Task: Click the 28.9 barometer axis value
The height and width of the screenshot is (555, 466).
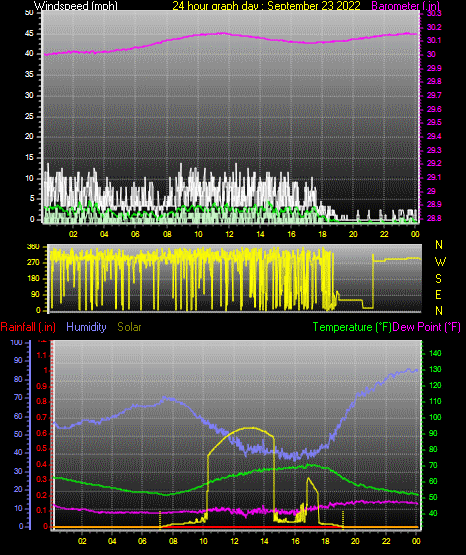Action: (434, 204)
